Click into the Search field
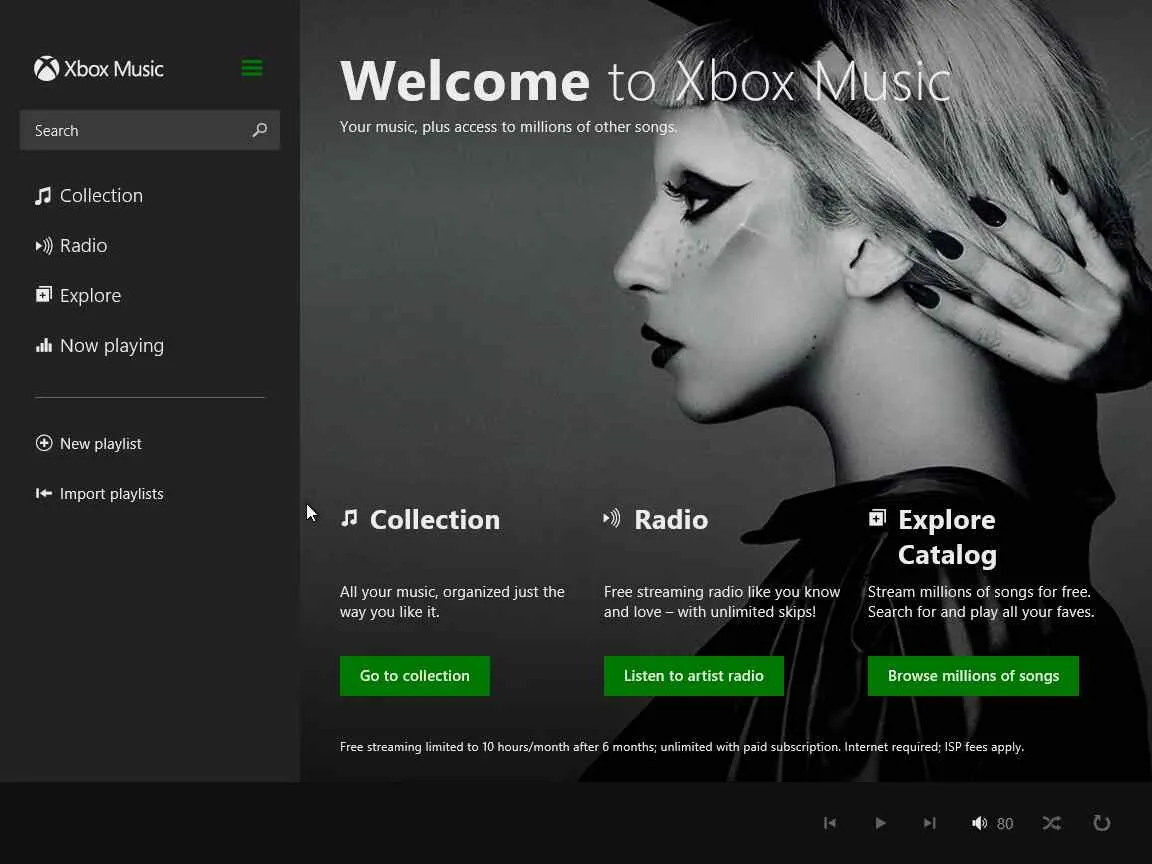 click(x=149, y=130)
